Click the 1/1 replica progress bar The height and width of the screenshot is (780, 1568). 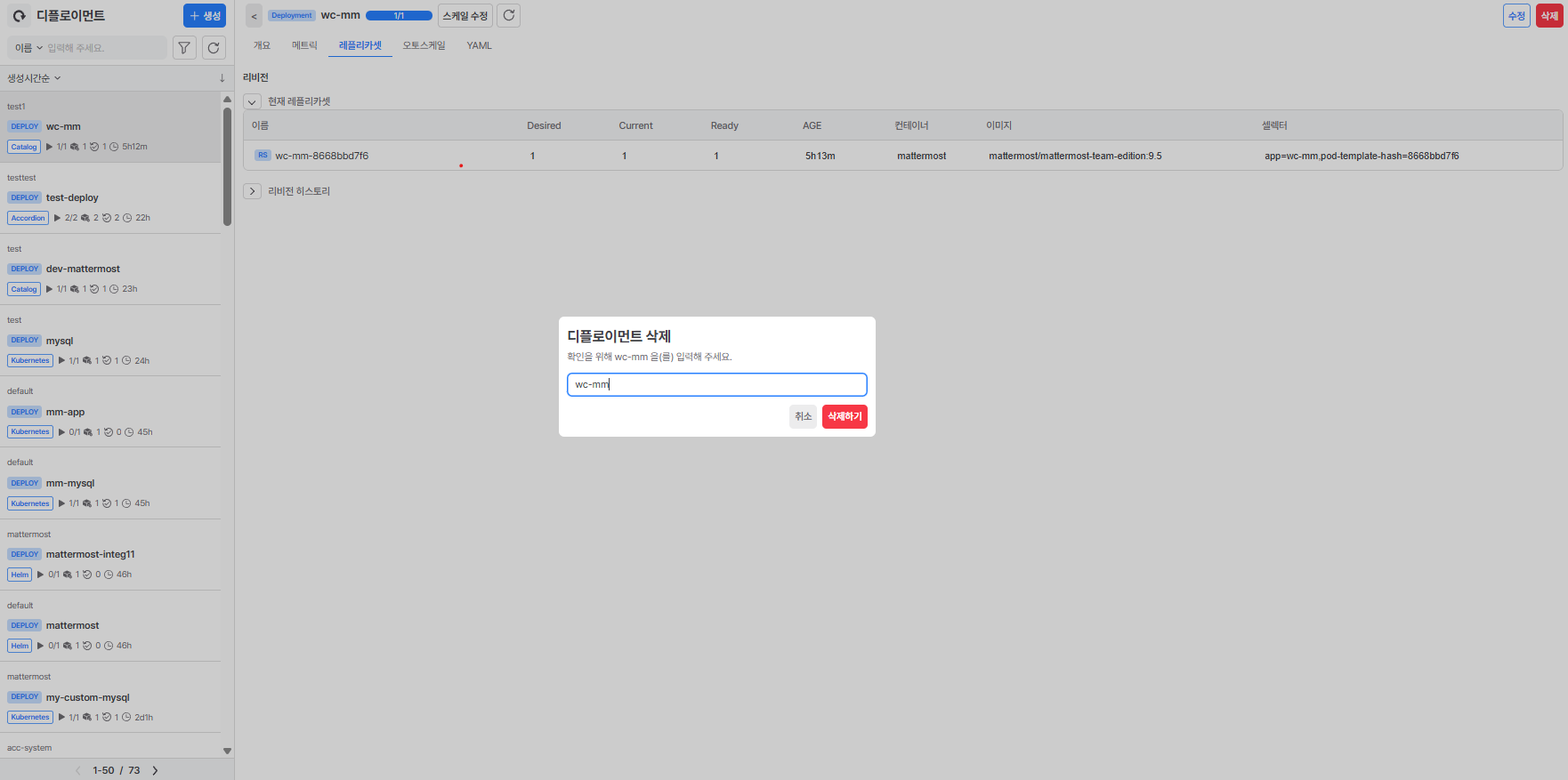click(399, 16)
